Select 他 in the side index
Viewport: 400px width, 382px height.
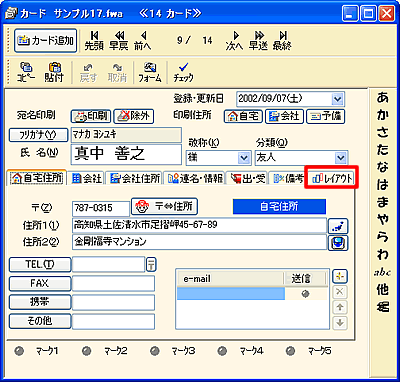(x=383, y=289)
